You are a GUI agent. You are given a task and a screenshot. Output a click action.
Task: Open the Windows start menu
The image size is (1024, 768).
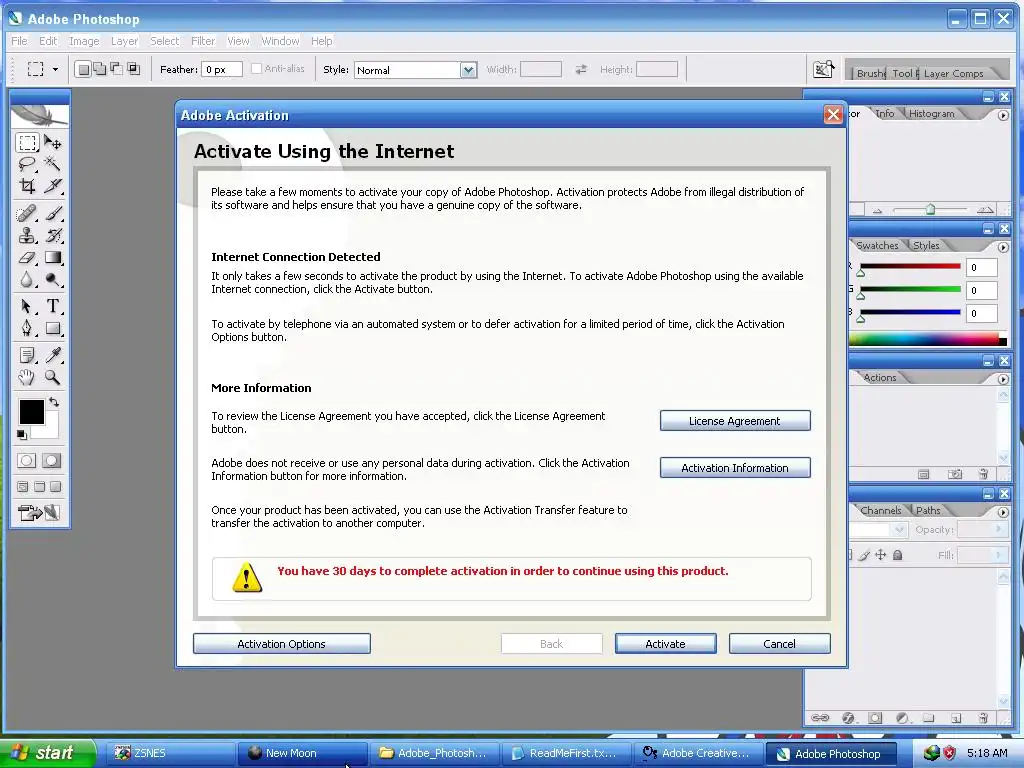tap(48, 753)
